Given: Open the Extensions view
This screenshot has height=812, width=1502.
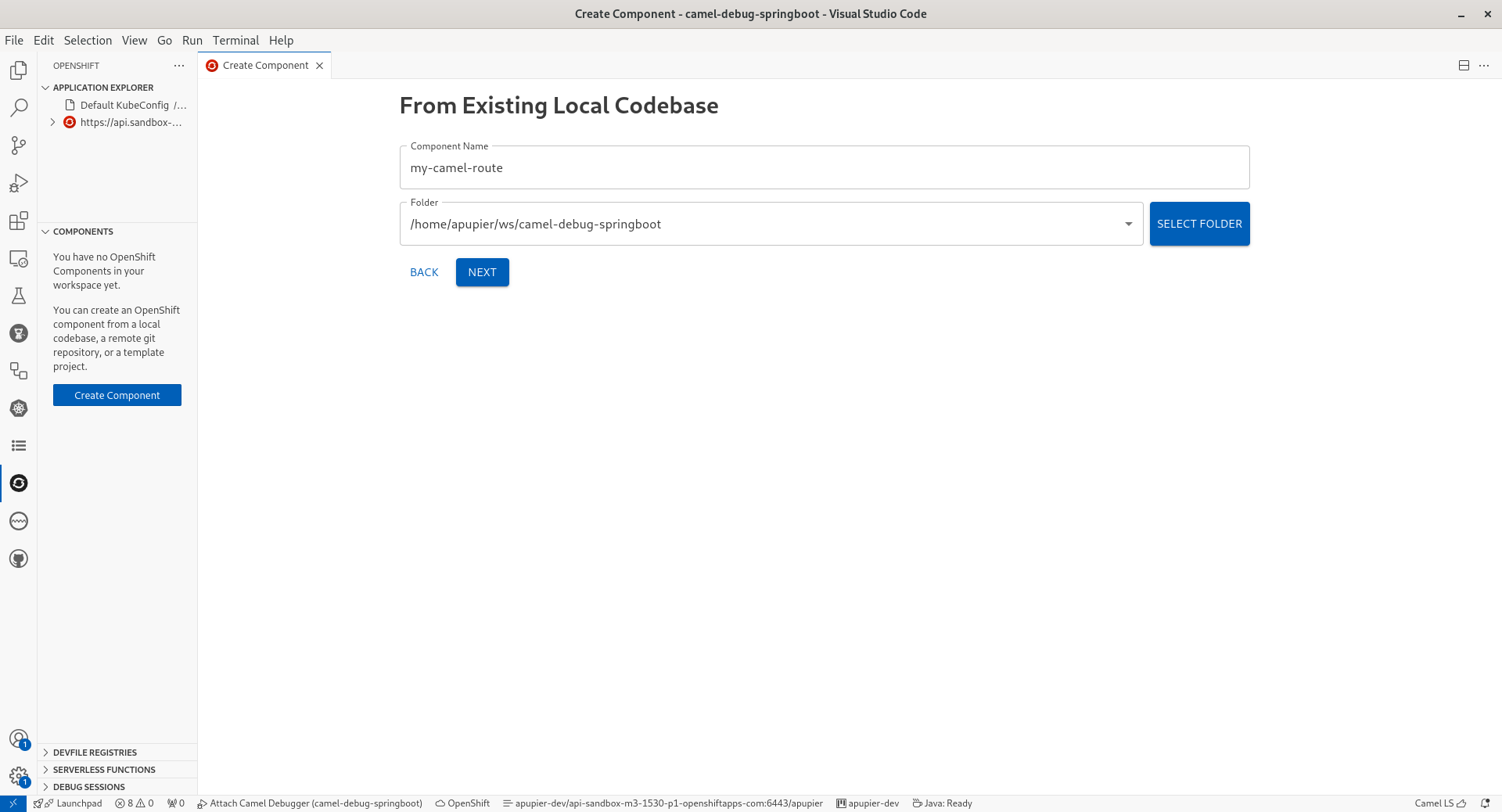Looking at the screenshot, I should point(18,221).
